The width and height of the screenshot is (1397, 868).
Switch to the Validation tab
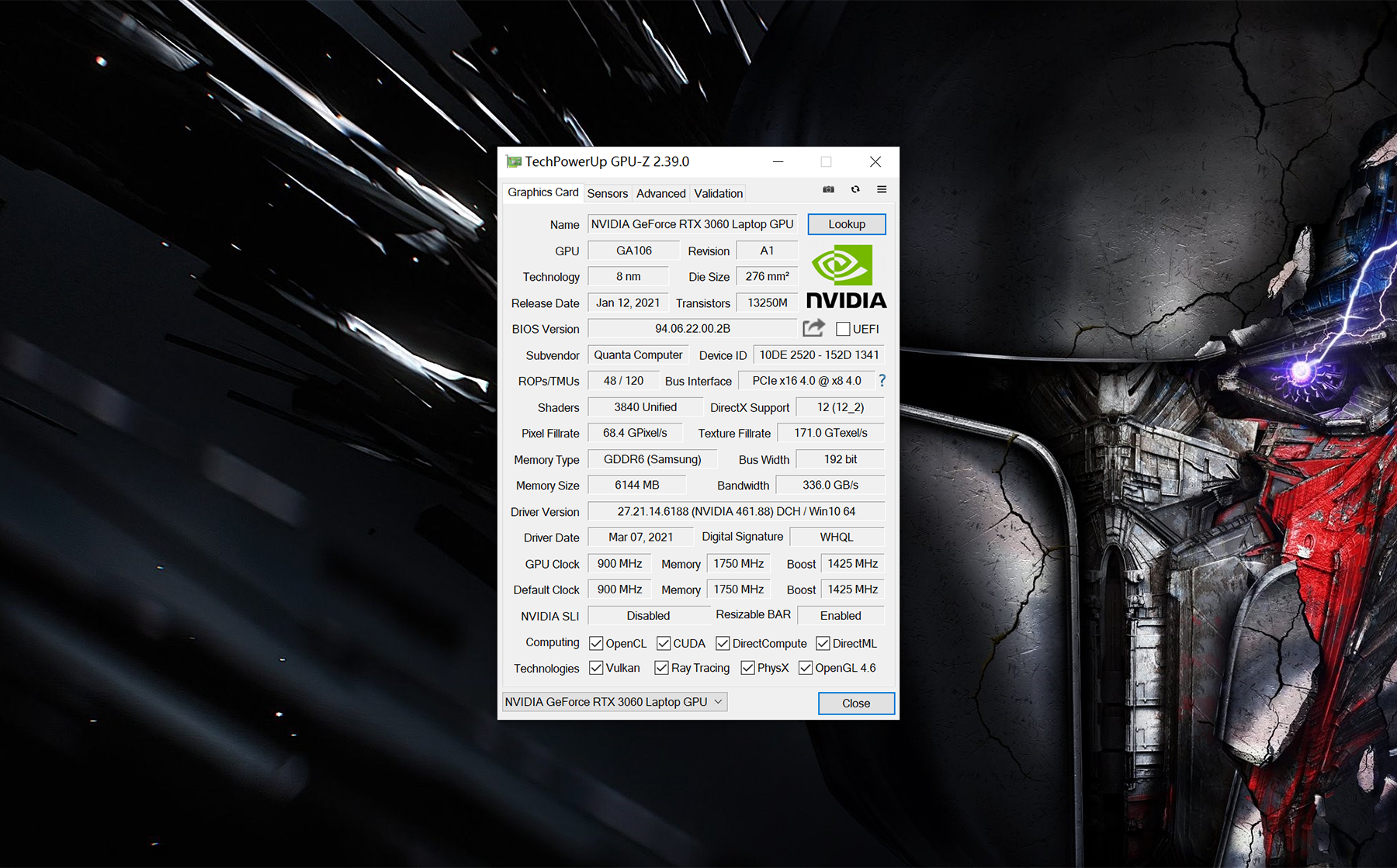tap(718, 193)
